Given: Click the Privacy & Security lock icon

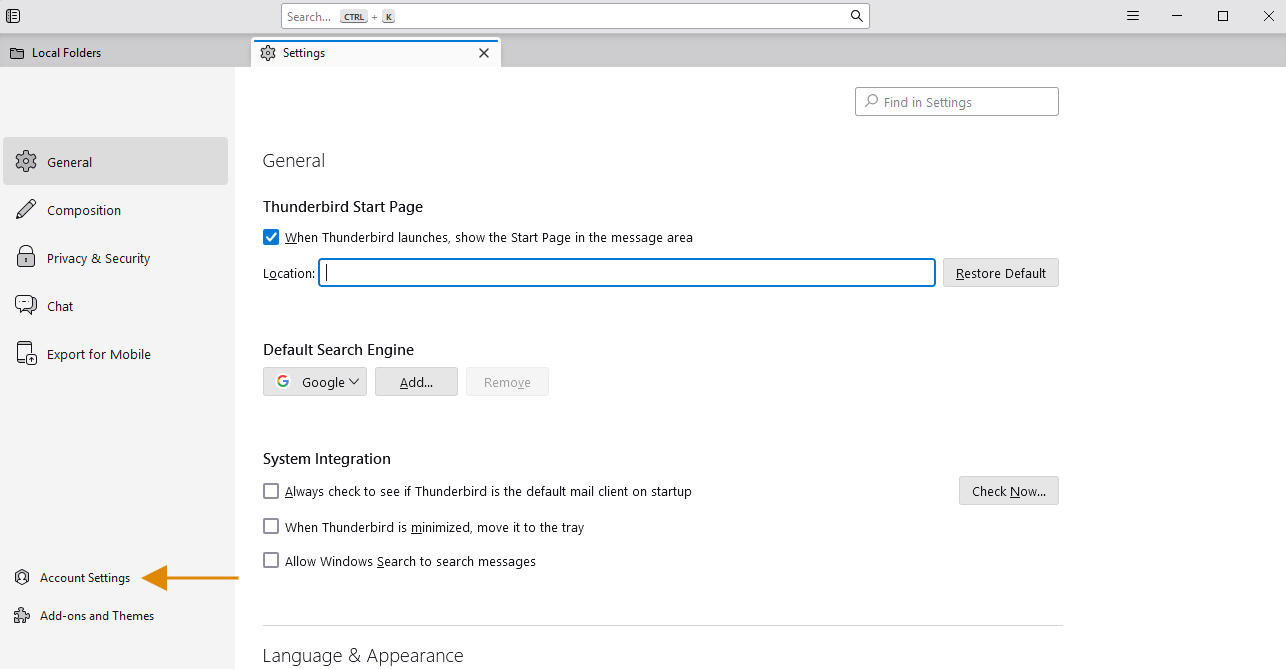Looking at the screenshot, I should 26,258.
